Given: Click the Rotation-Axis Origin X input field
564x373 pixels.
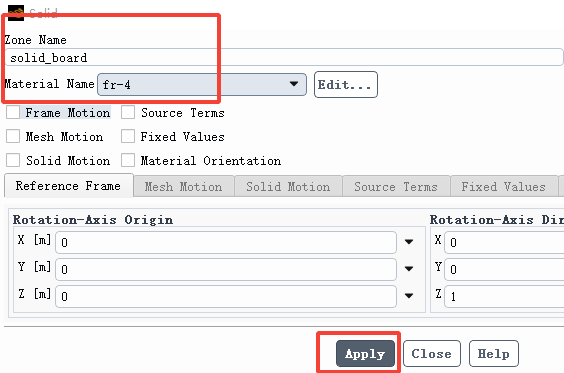Looking at the screenshot, I should point(226,242).
